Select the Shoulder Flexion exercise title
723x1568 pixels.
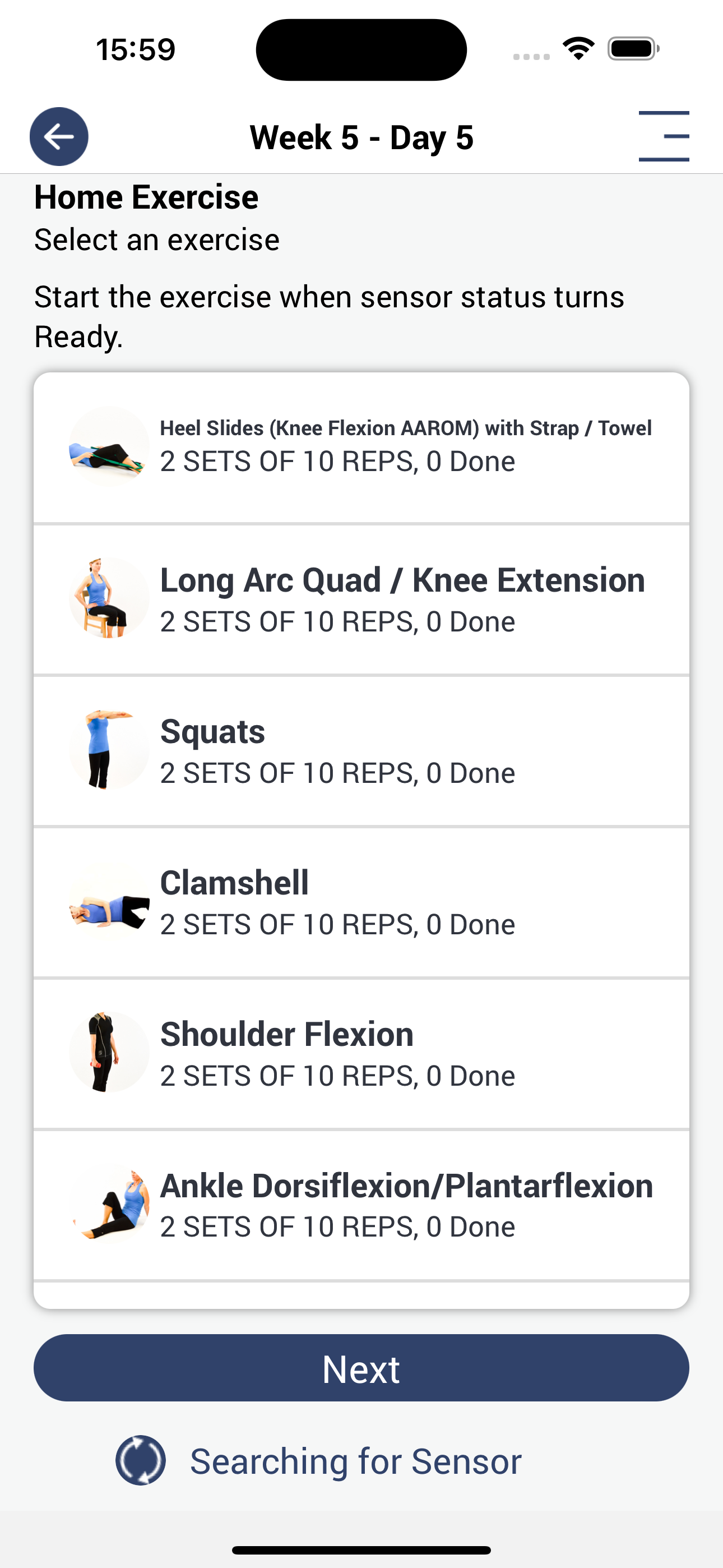click(286, 1034)
